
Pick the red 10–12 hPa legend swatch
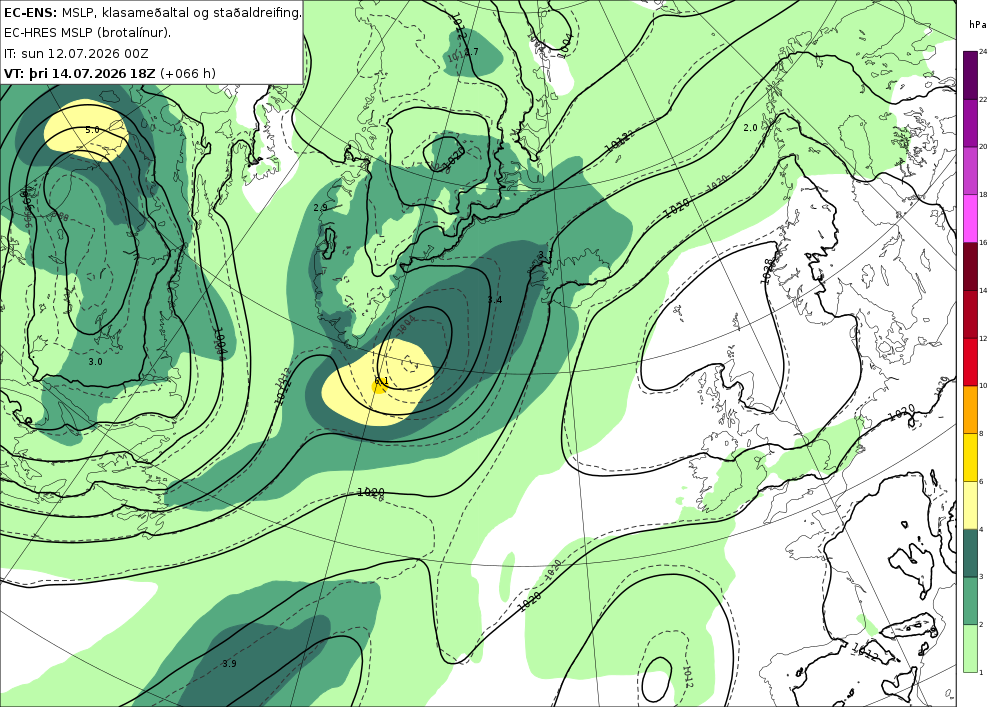970,361
